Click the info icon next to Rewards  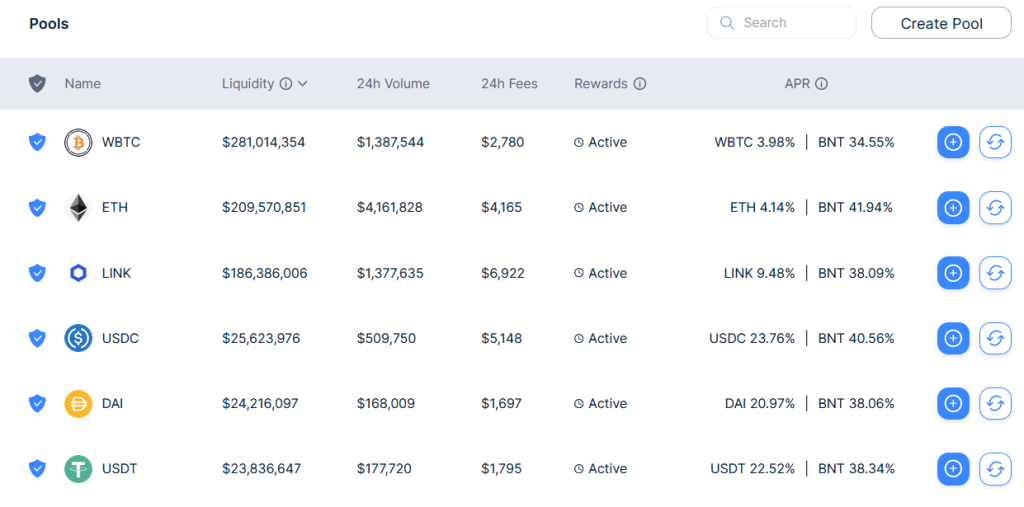(640, 84)
